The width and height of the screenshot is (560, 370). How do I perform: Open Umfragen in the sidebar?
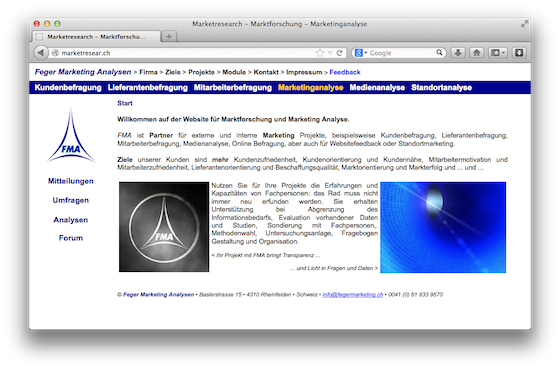coord(71,200)
